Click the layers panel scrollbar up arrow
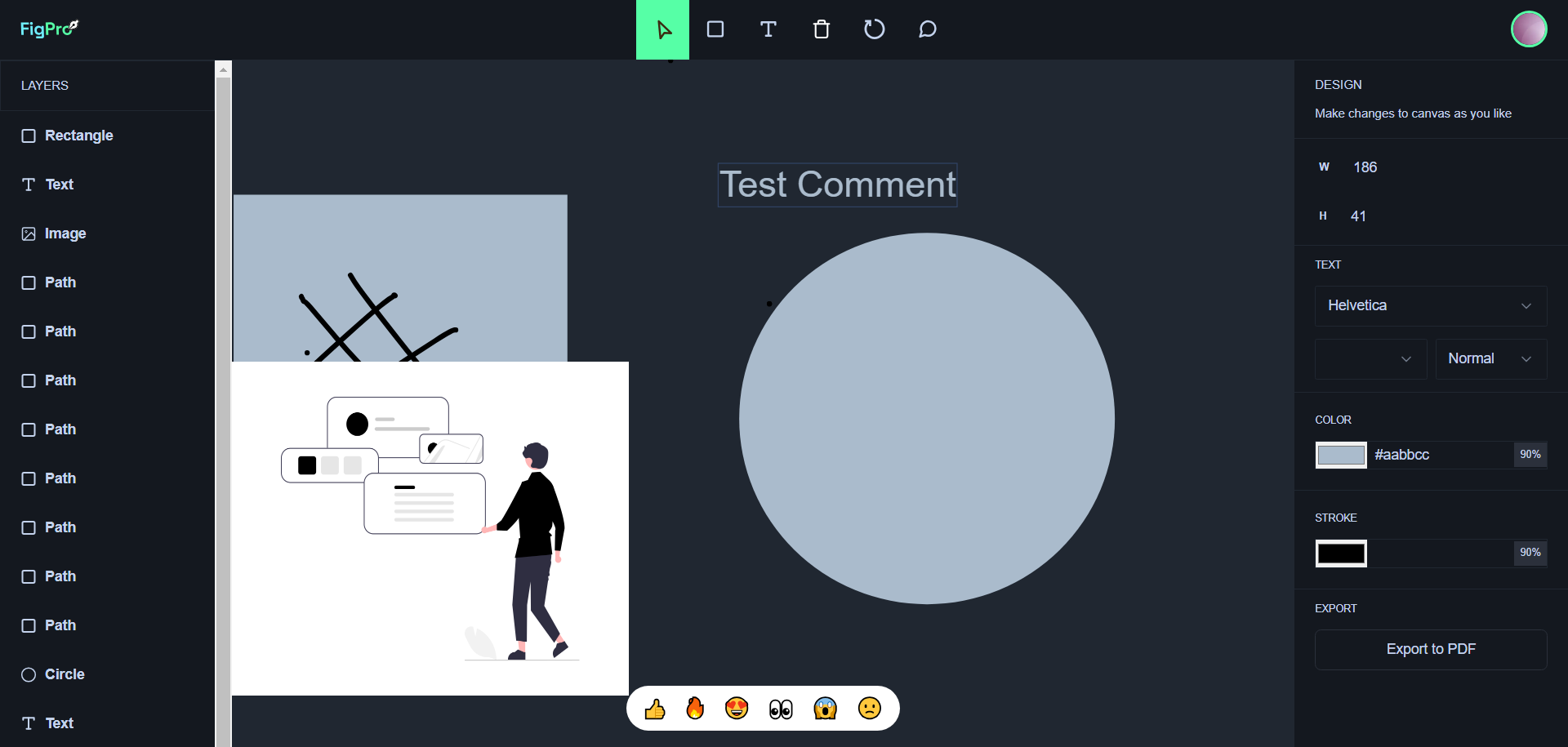 click(223, 70)
